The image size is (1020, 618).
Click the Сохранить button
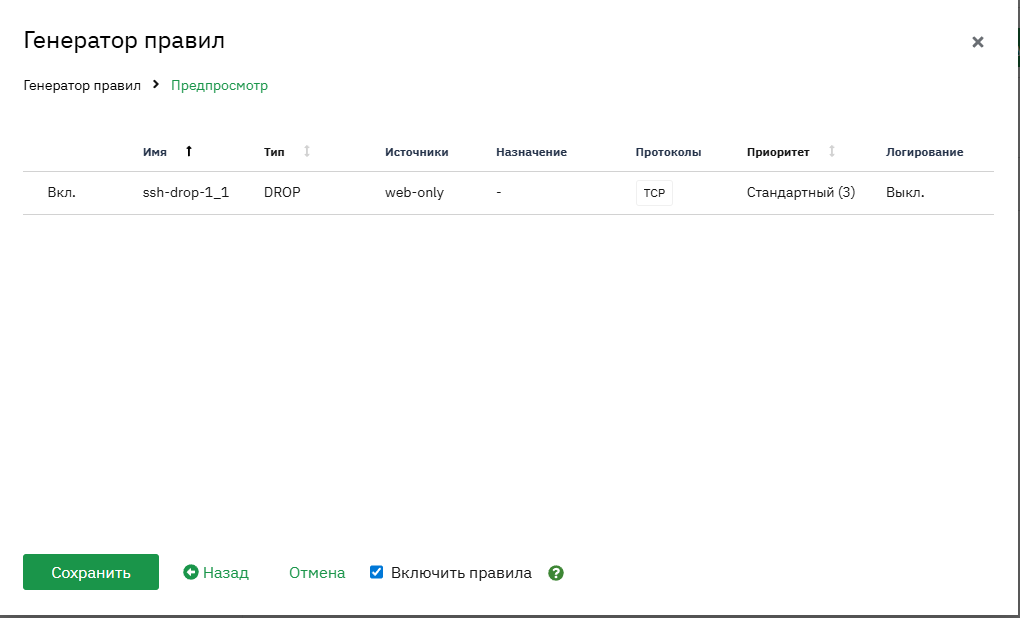tap(91, 572)
